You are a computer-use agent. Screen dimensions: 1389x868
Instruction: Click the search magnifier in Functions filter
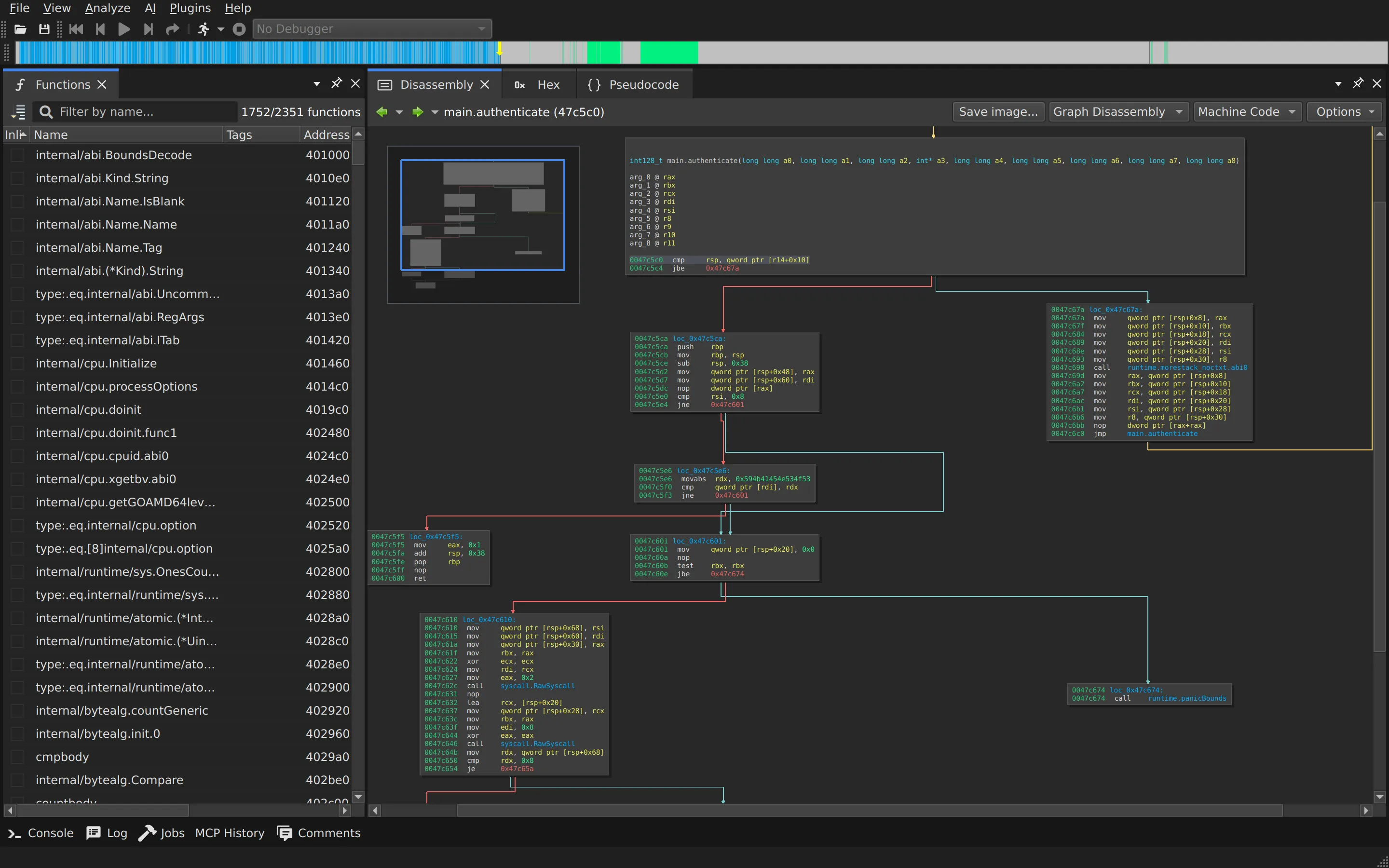point(46,112)
